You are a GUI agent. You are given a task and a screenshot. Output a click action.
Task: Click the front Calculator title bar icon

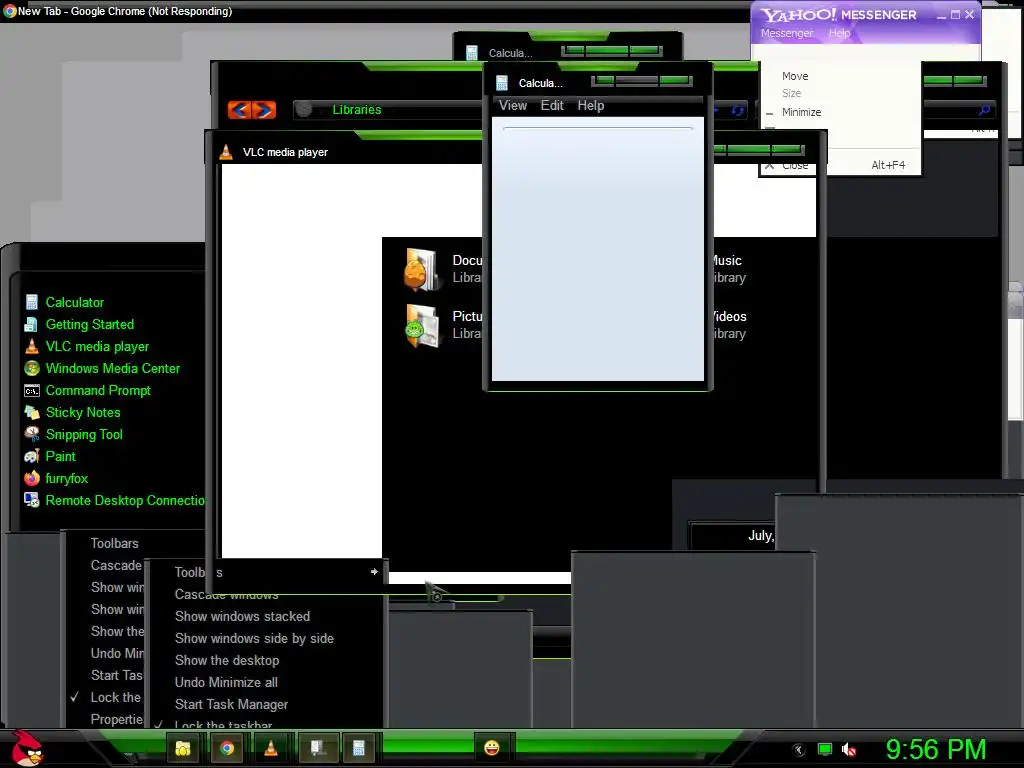pyautogui.click(x=502, y=83)
